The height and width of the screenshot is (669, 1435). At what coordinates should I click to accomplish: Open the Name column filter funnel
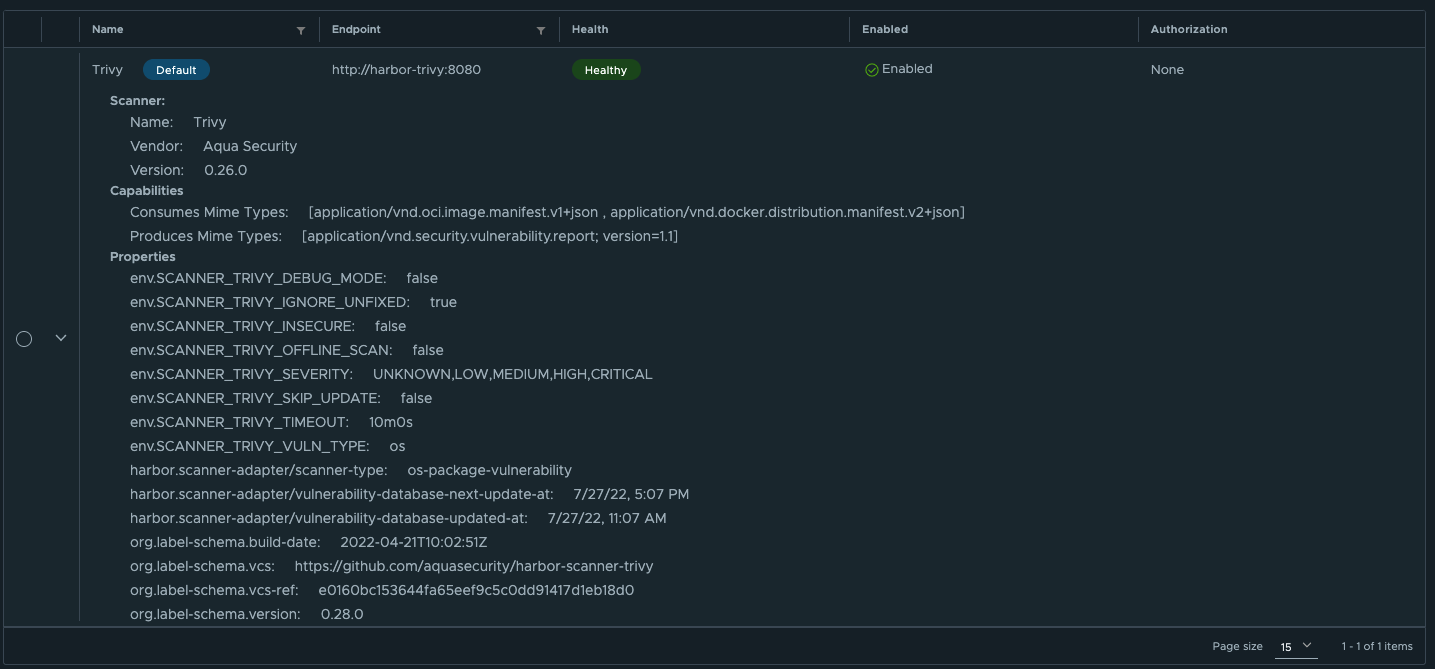pyautogui.click(x=301, y=30)
